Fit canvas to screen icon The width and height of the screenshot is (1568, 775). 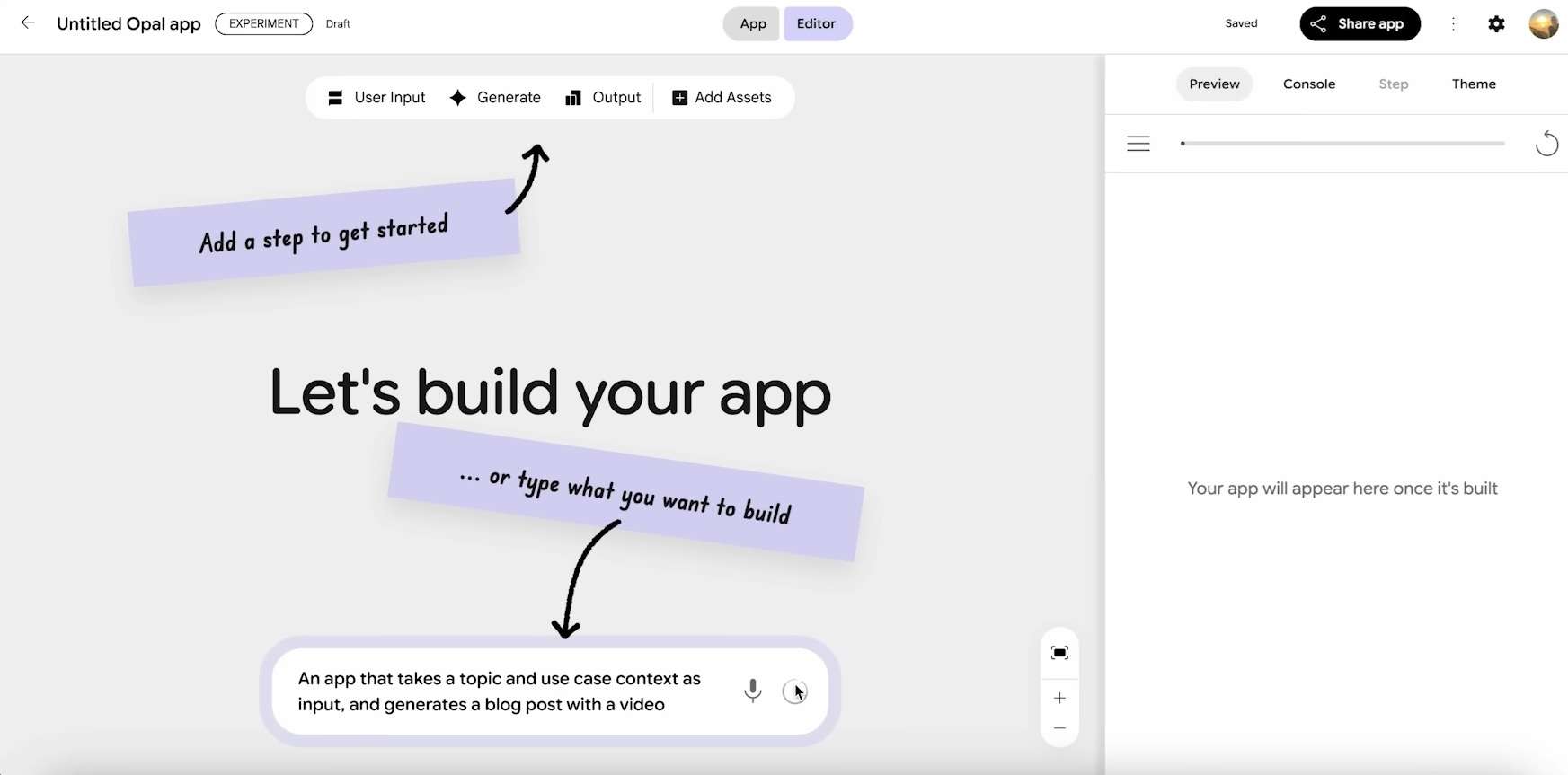click(1059, 653)
